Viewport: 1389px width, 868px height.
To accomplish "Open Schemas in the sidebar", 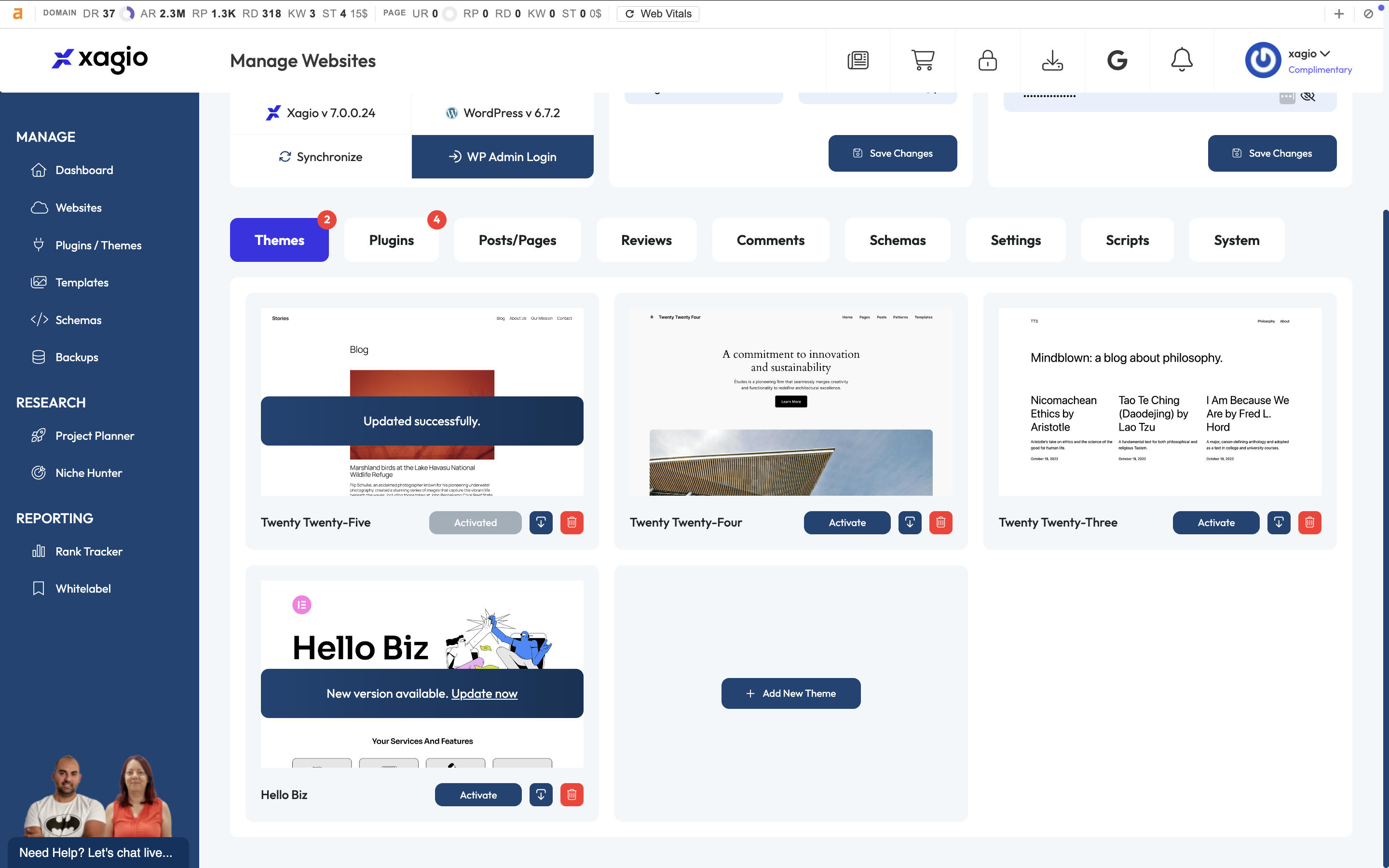I will click(x=67, y=320).
